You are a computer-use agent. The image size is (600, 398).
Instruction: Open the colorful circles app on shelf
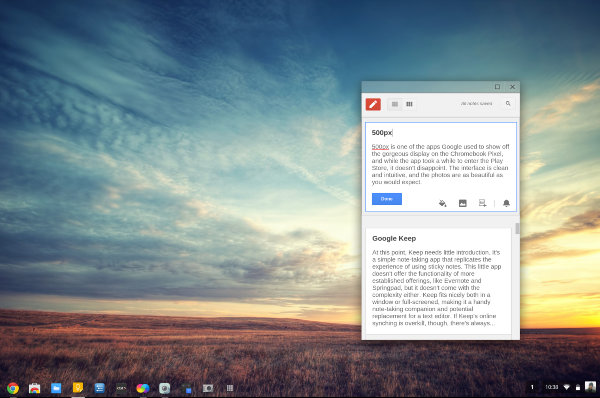tap(143, 388)
